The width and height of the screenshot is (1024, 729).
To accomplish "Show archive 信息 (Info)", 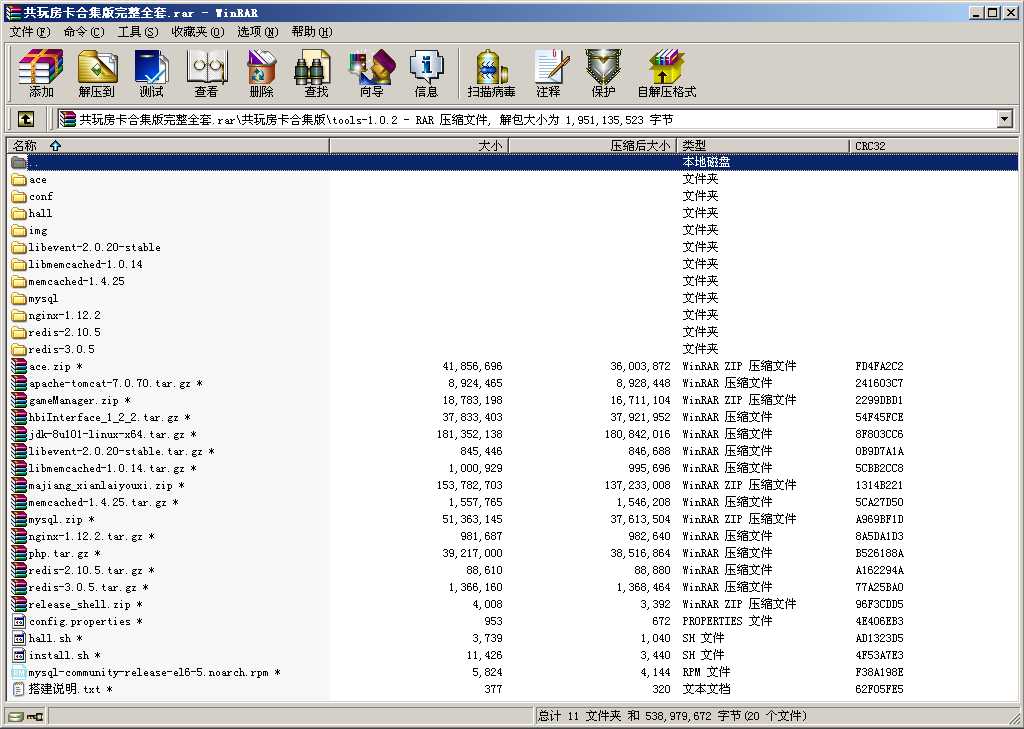I will tap(426, 73).
